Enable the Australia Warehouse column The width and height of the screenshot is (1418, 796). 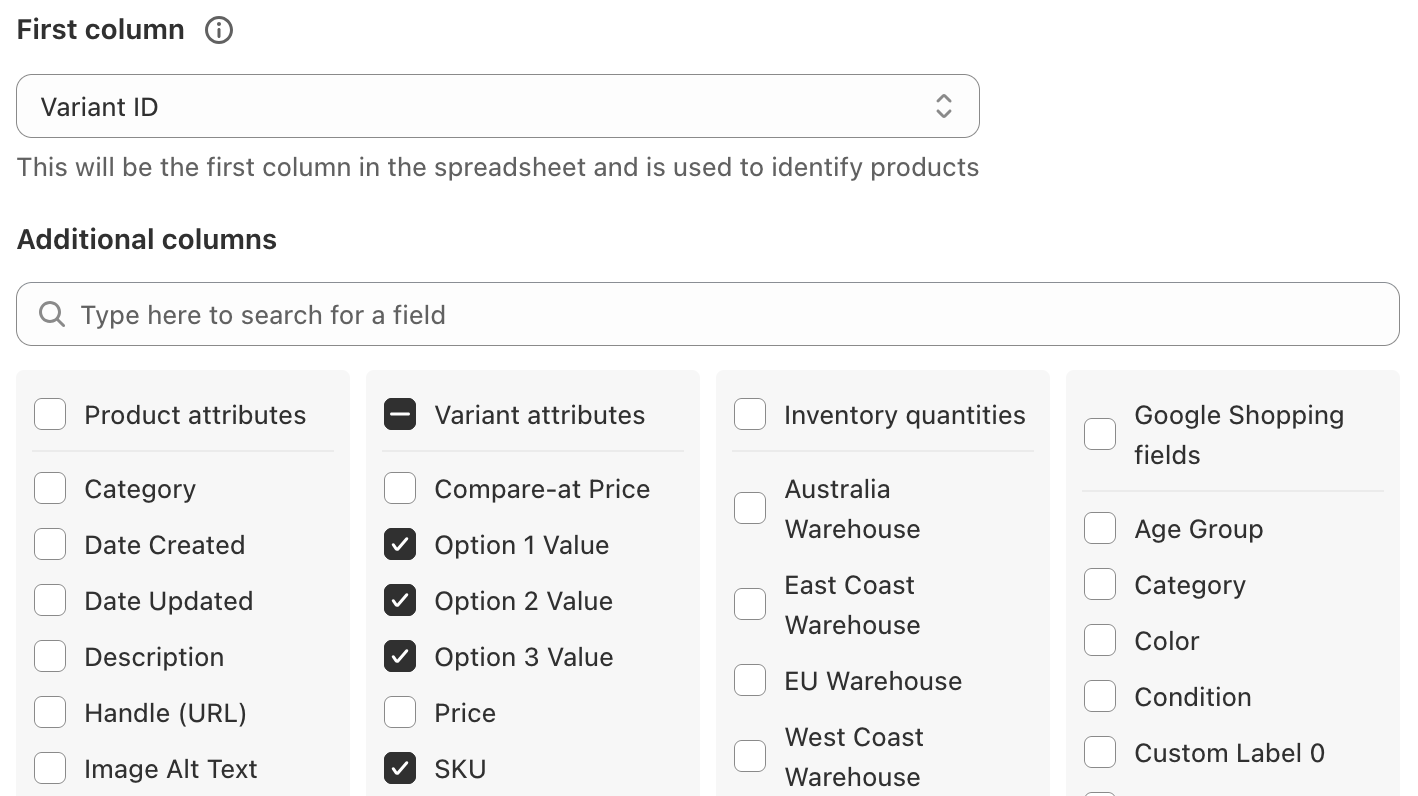(750, 508)
